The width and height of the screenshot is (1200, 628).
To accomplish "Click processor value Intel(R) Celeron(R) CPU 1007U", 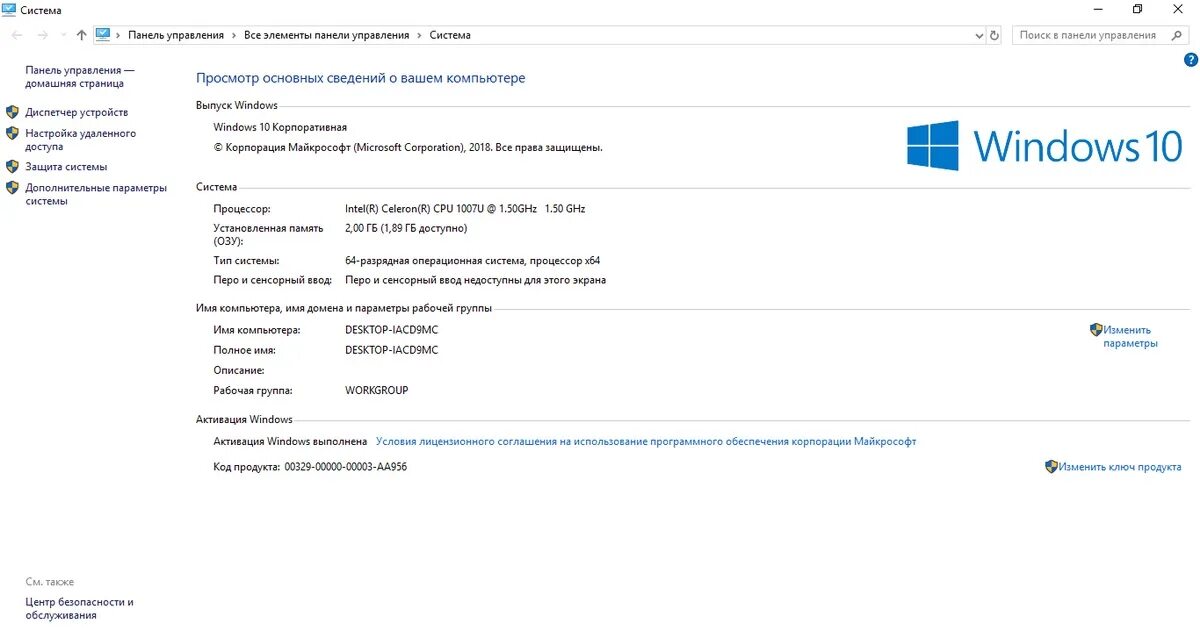I will click(x=465, y=209).
